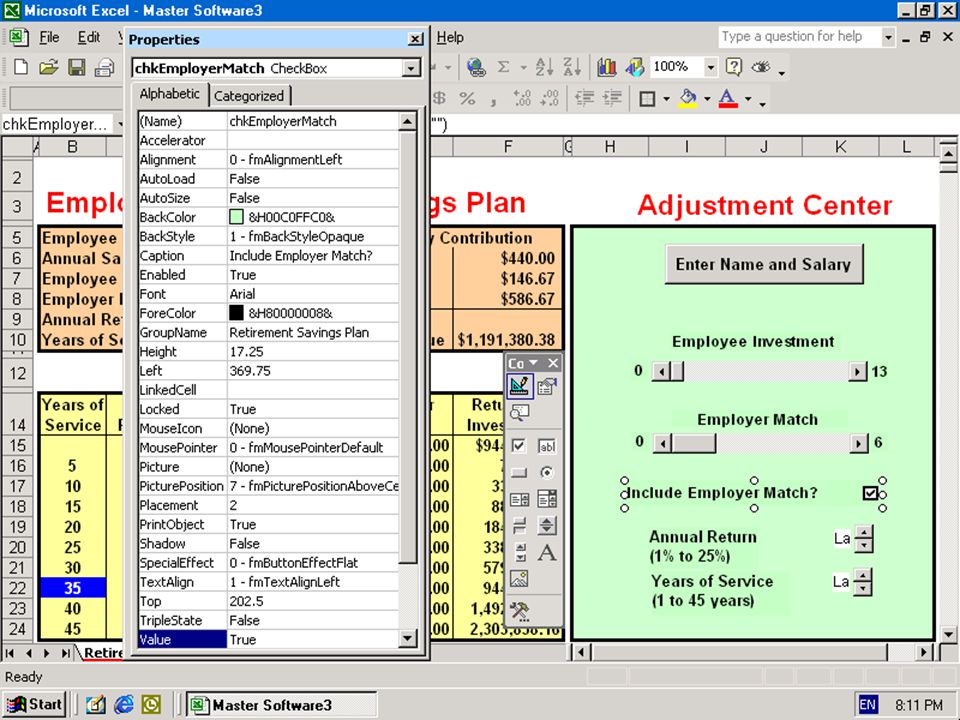Click the AutoSum sigma icon
This screenshot has width=960, height=720.
[x=503, y=67]
